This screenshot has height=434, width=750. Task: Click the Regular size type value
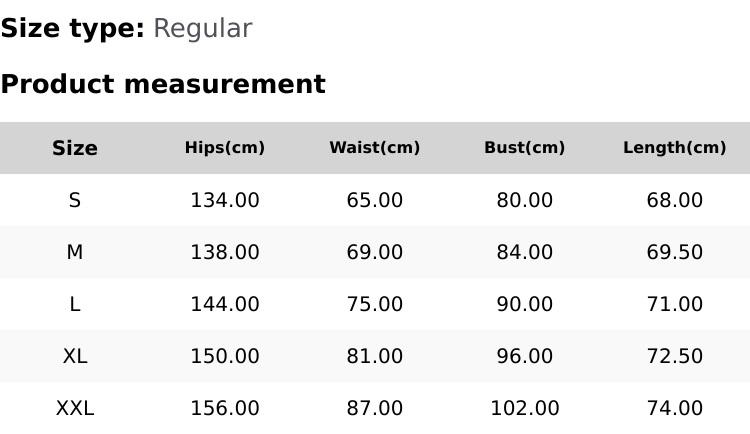pyautogui.click(x=202, y=29)
